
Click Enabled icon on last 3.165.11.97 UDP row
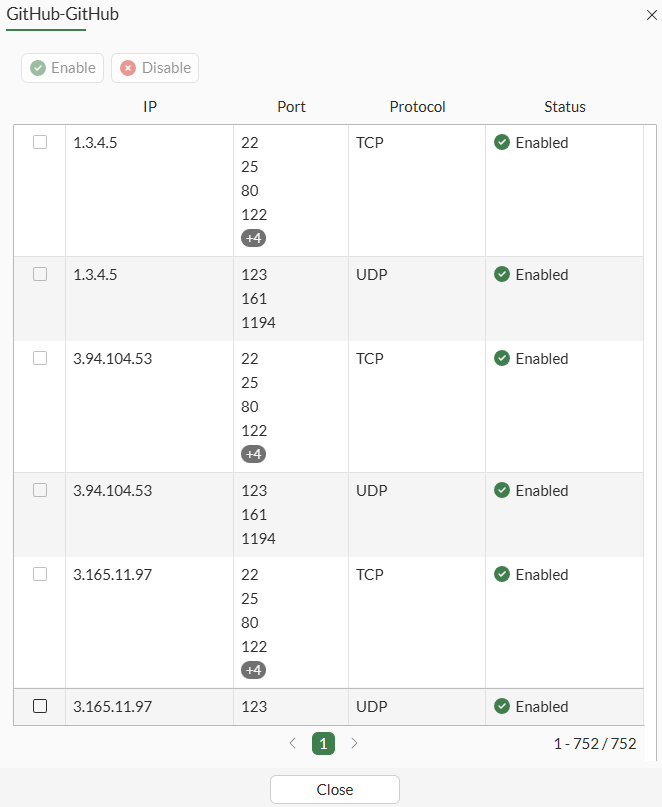(x=501, y=706)
